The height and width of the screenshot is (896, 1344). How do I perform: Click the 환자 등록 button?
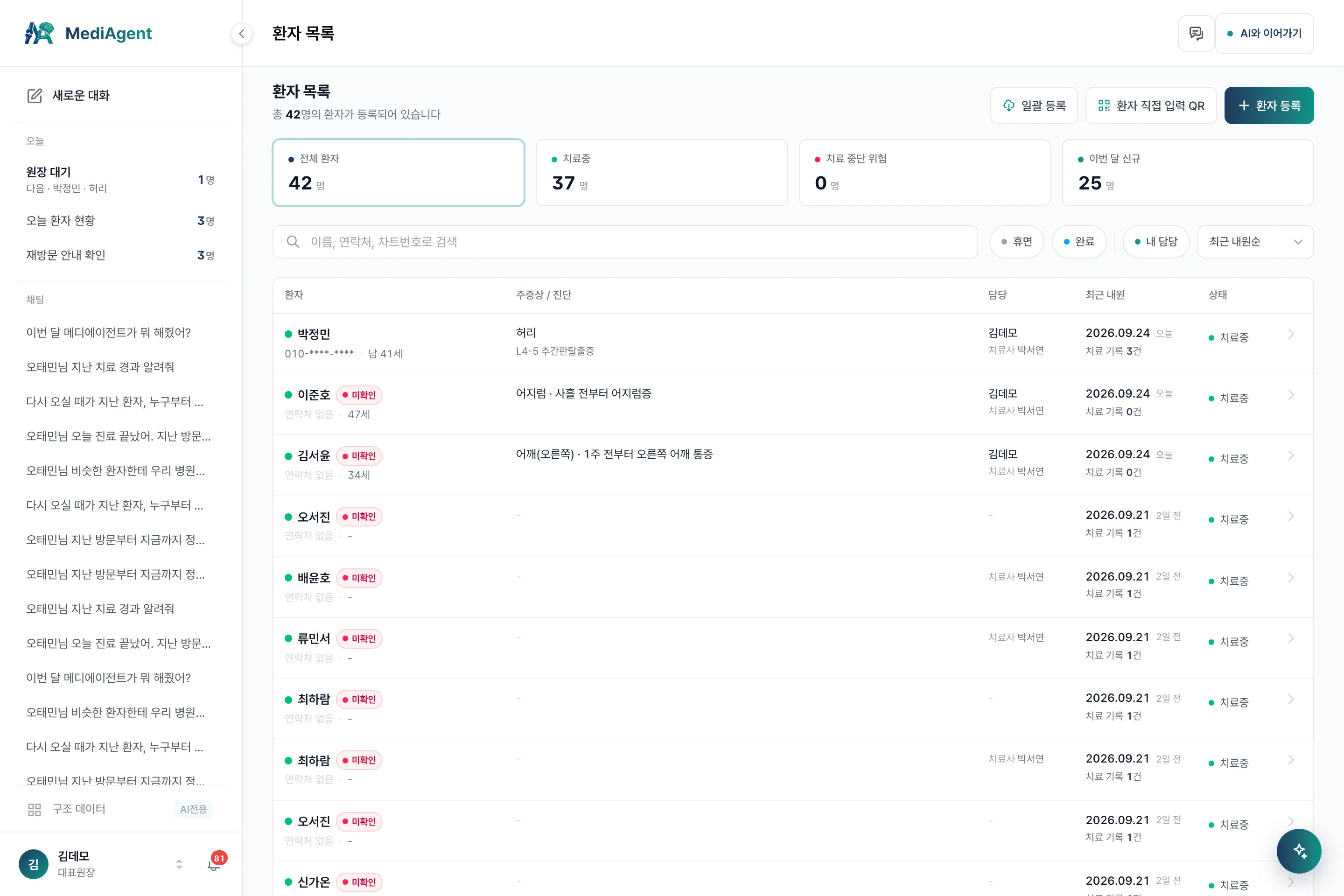[1268, 106]
